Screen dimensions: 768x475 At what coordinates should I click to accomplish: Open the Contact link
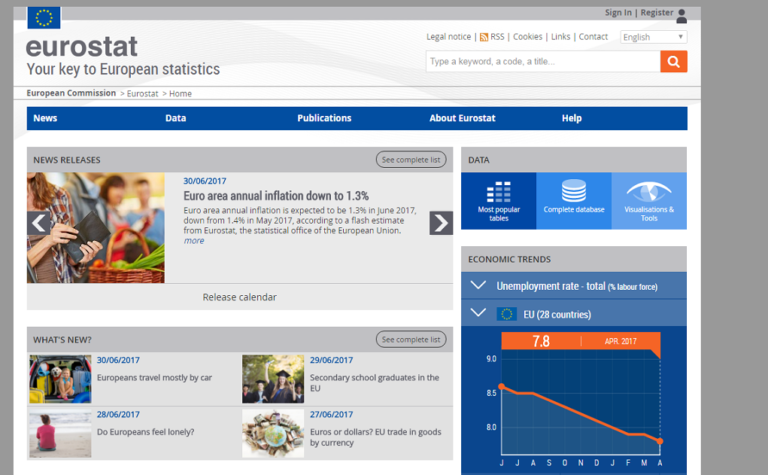pos(593,37)
